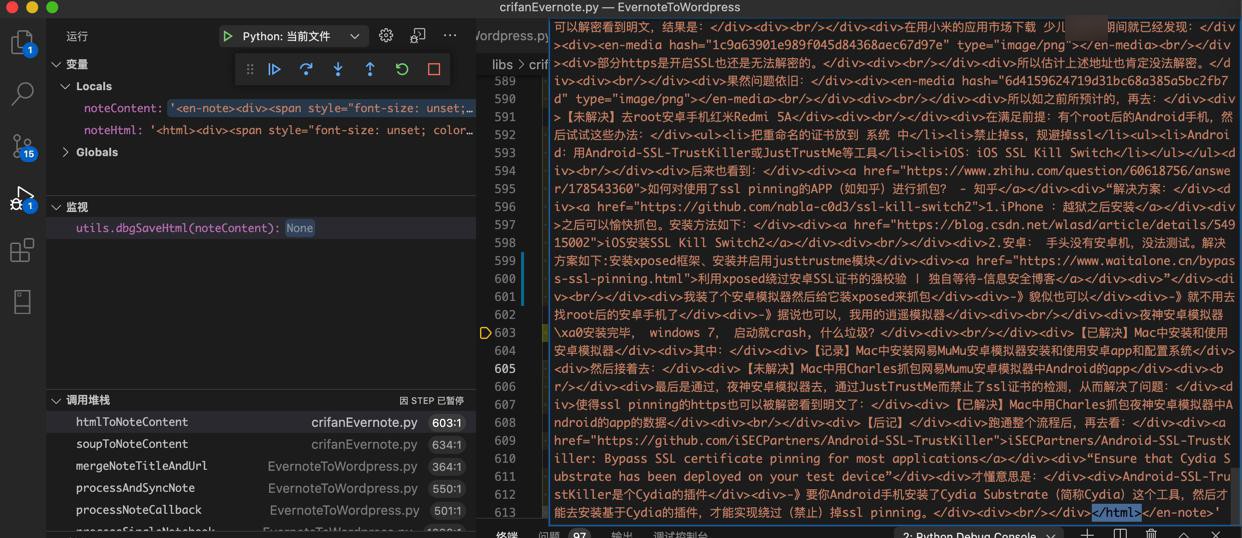Select the soupToNoteContent stack frame
The width and height of the screenshot is (1242, 538).
132,444
